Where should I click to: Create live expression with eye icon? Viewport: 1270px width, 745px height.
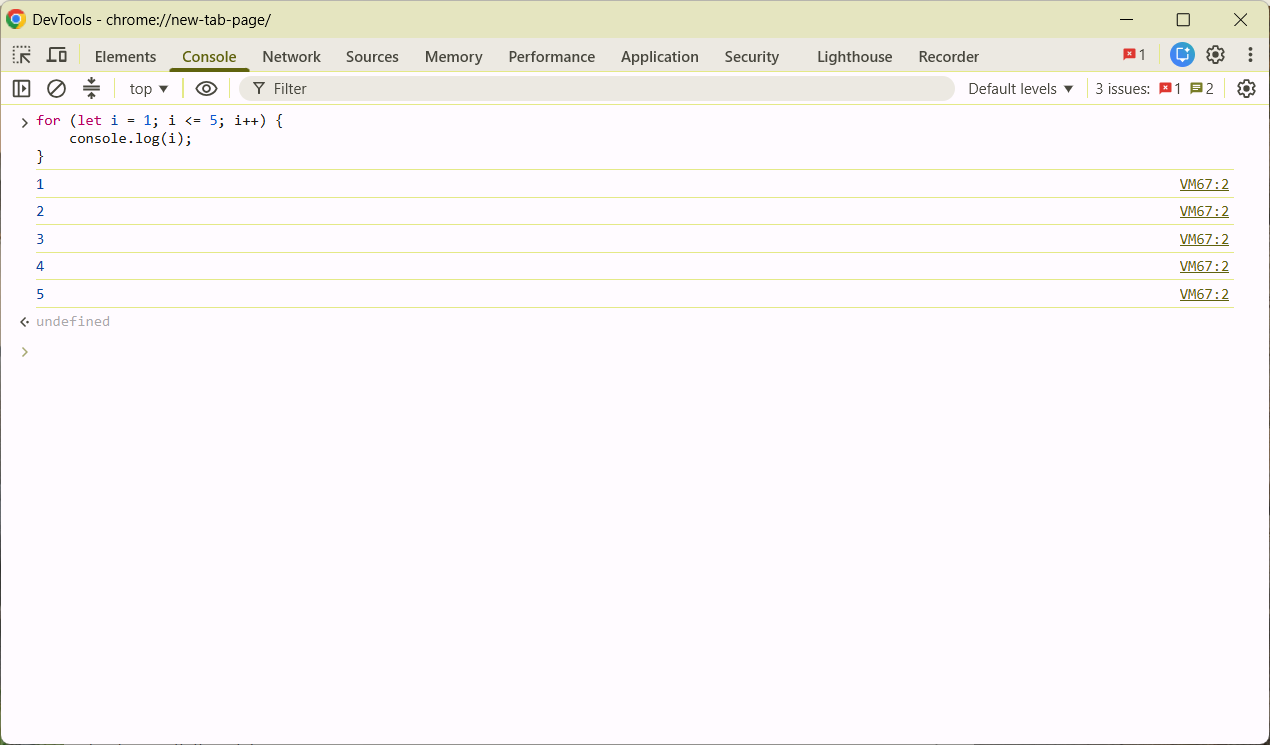206,88
